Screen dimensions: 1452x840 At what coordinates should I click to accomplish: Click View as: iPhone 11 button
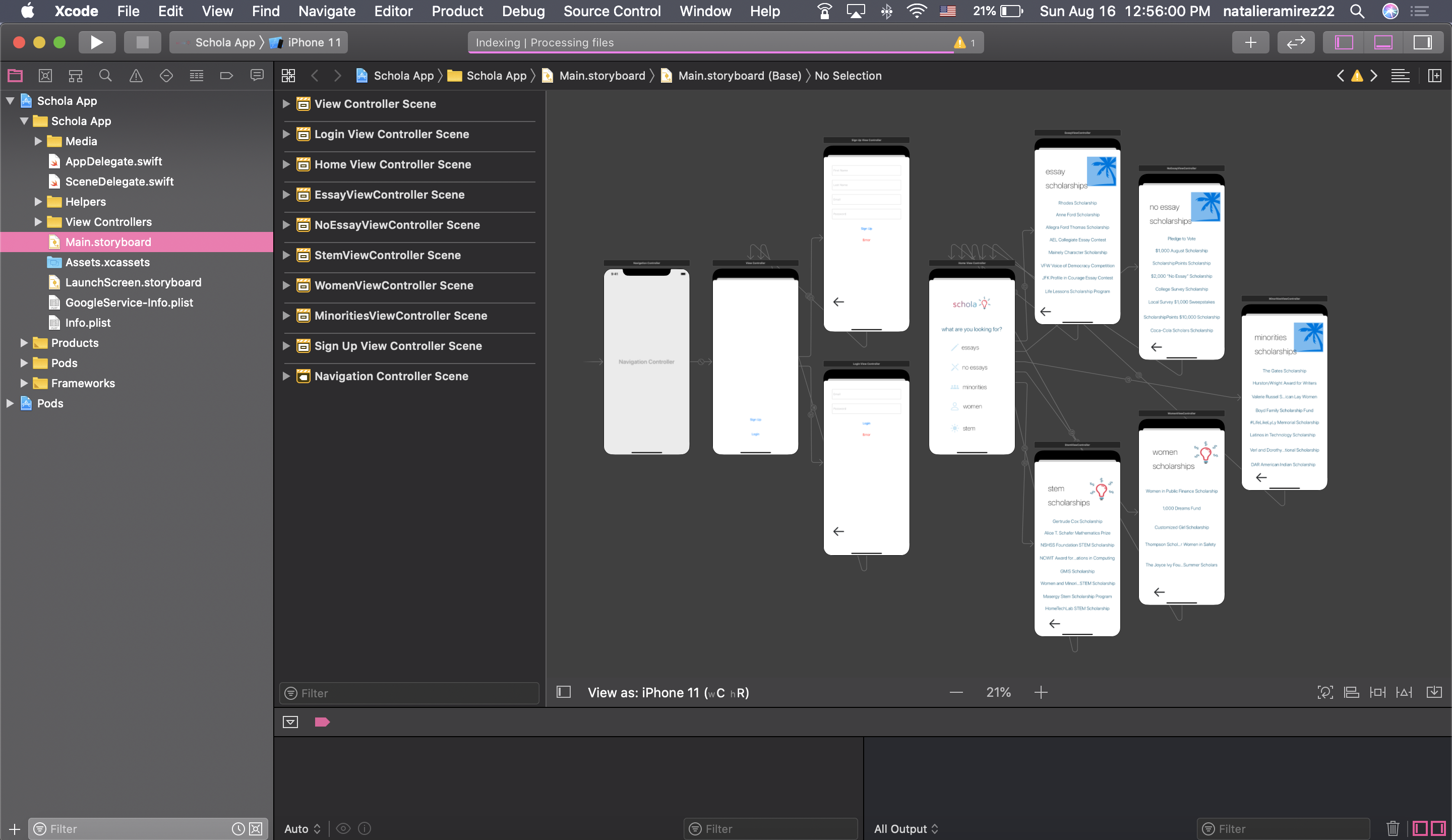(x=668, y=692)
